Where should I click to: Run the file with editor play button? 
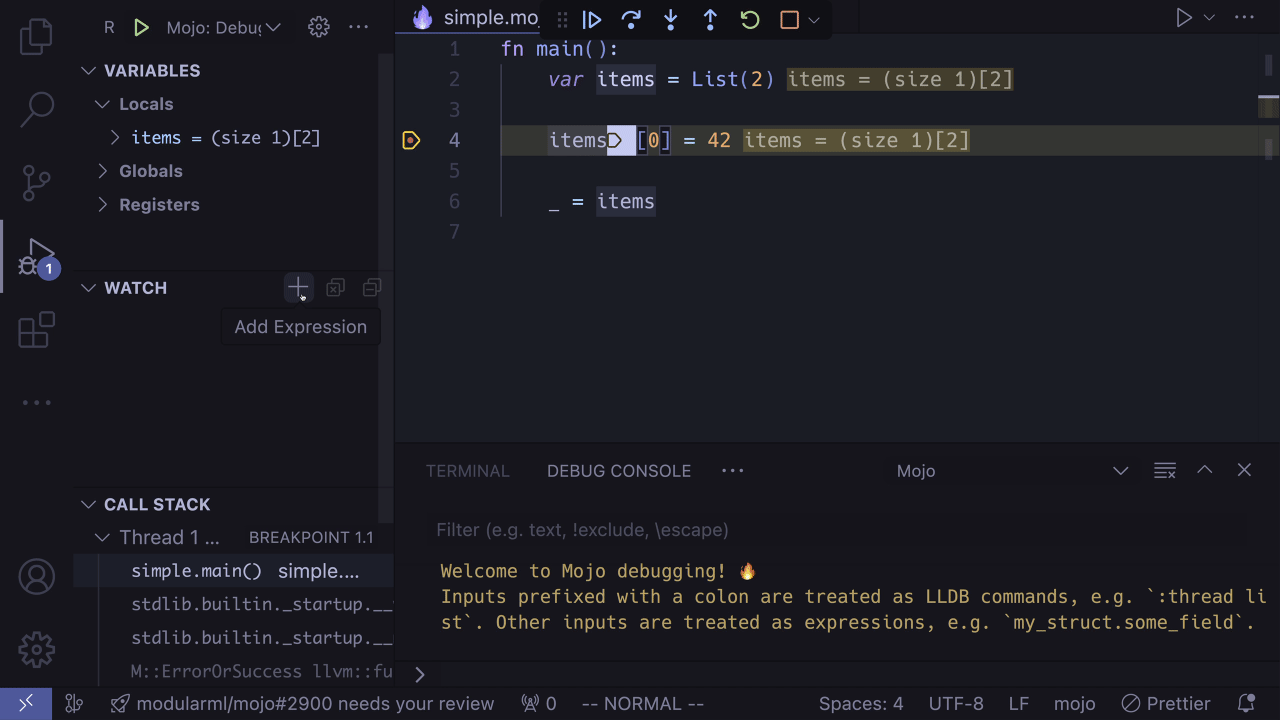(x=1184, y=18)
